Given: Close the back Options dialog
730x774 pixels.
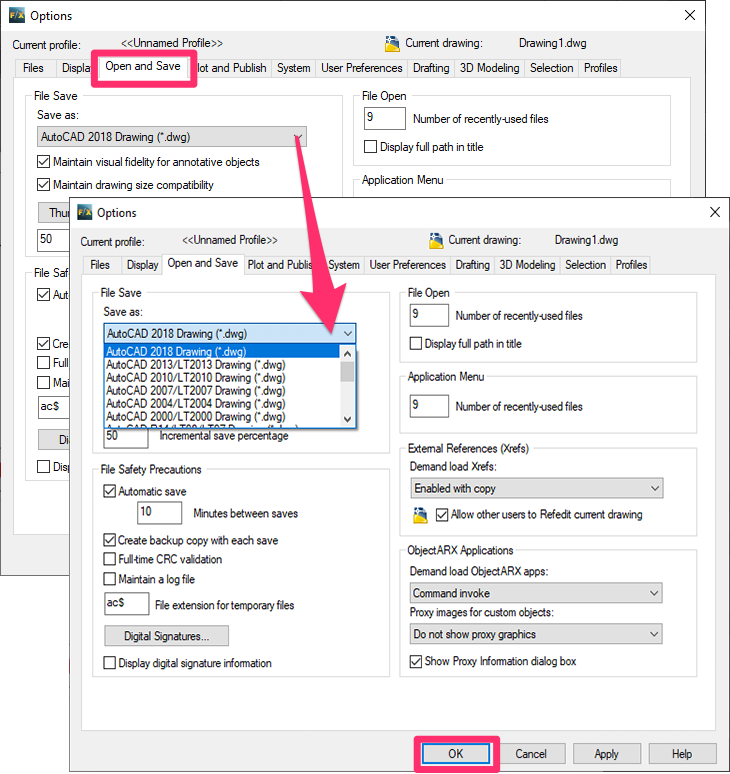Looking at the screenshot, I should 690,15.
